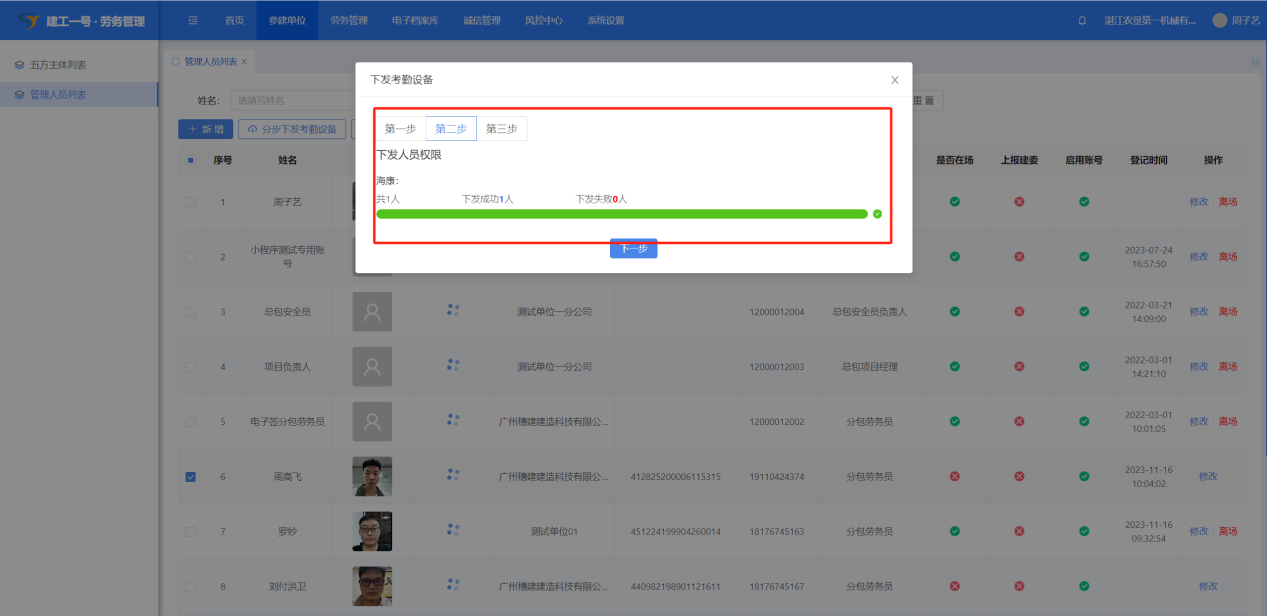Viewport: 1267px width, 616px height.
Task: Click the 是否在场 red icon for 周高飞
Action: click(954, 476)
